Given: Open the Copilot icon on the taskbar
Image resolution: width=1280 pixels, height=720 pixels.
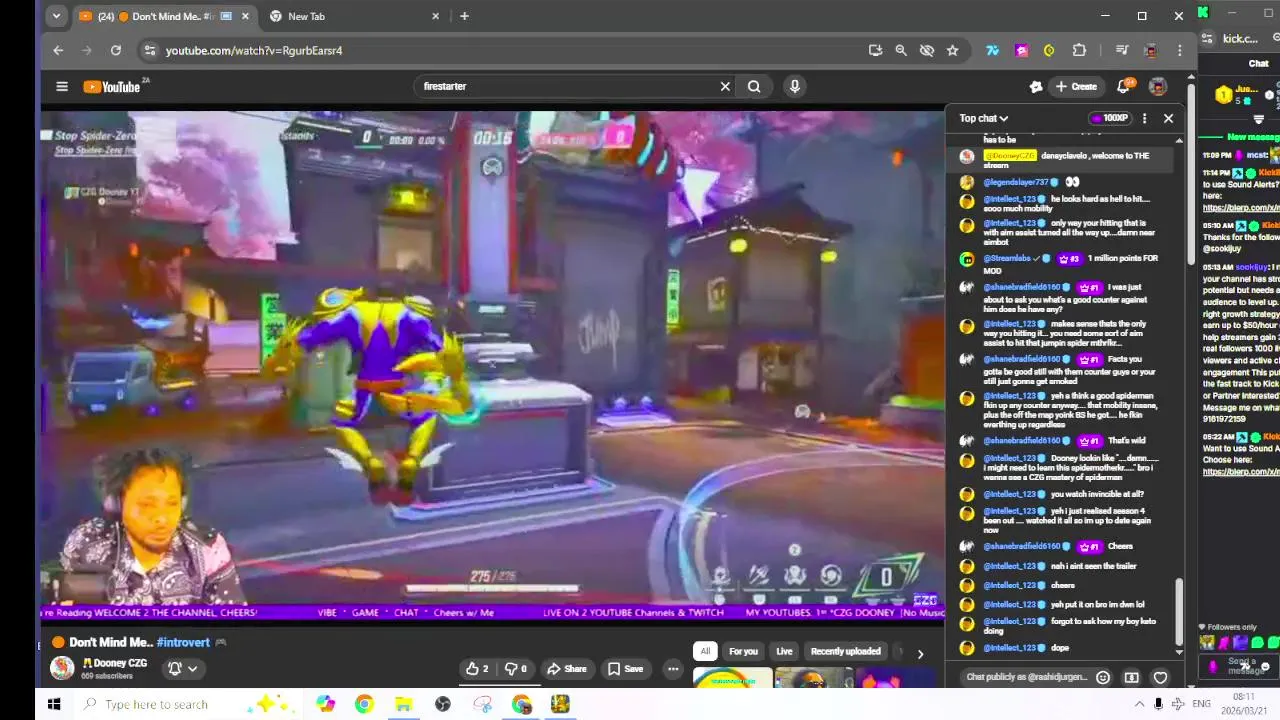Looking at the screenshot, I should click(x=325, y=704).
